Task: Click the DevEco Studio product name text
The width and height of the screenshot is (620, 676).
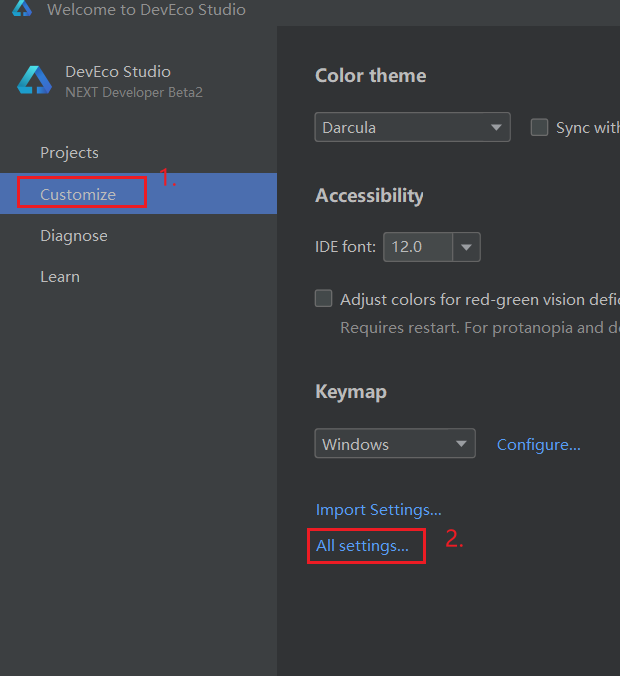Action: click(x=118, y=72)
